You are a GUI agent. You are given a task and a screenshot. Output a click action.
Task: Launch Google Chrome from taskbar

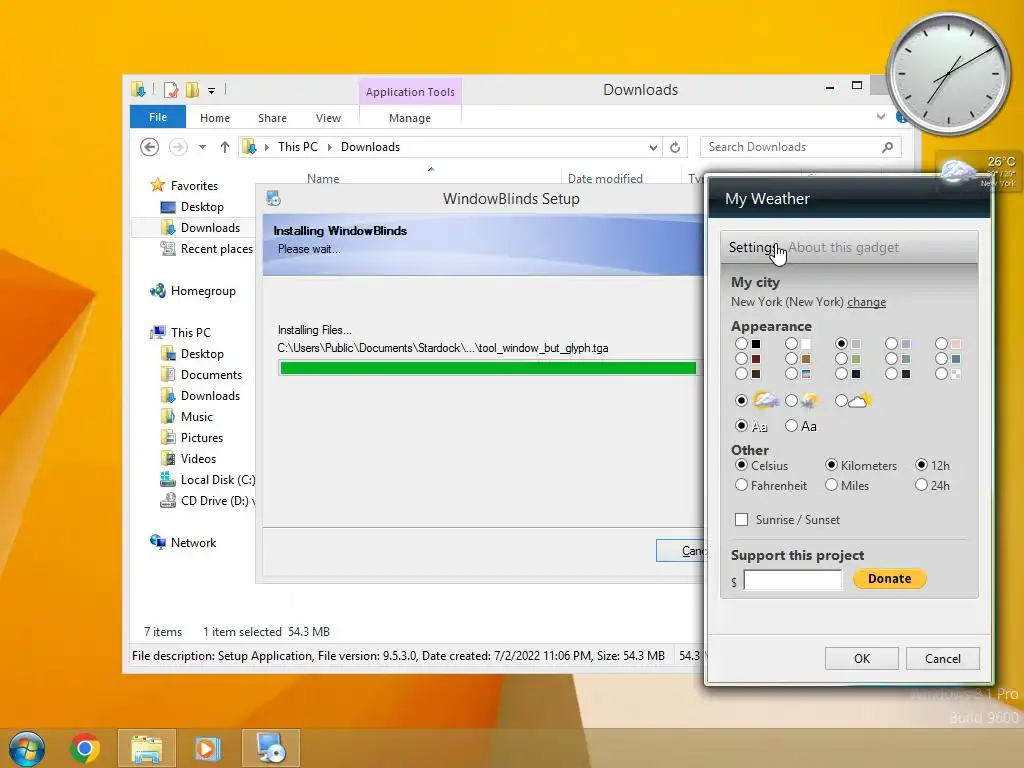coord(85,748)
